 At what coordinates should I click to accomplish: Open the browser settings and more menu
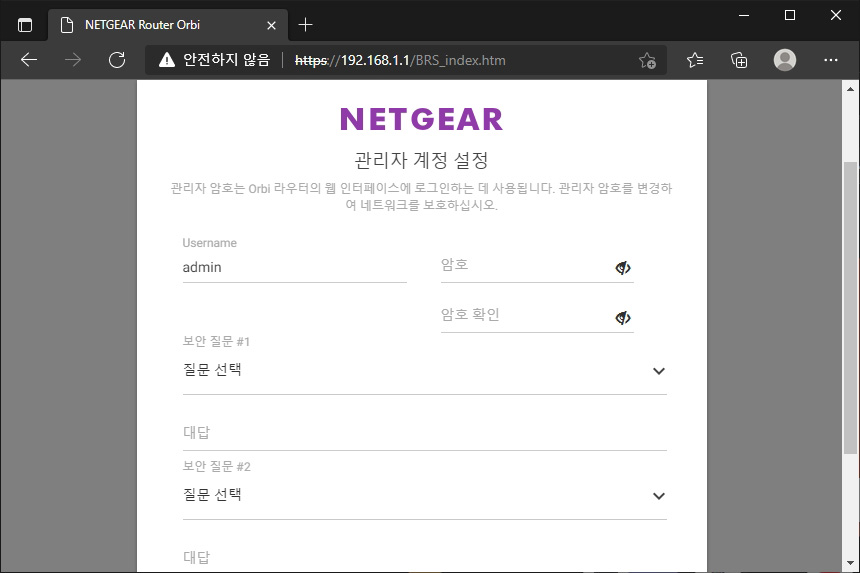click(830, 60)
